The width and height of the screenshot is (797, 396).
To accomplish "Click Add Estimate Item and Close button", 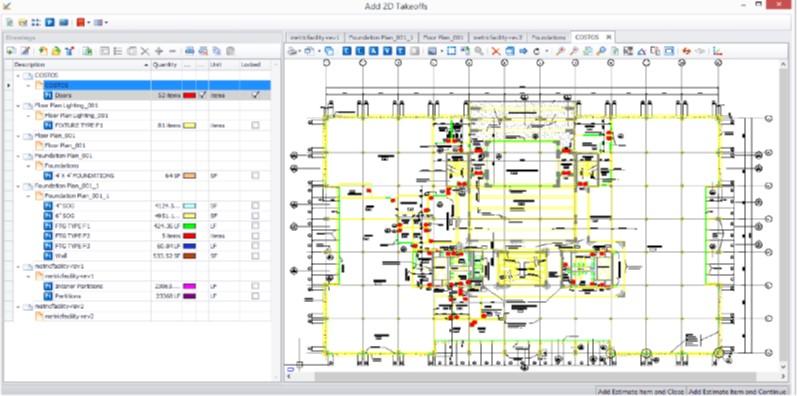I will click(x=640, y=391).
